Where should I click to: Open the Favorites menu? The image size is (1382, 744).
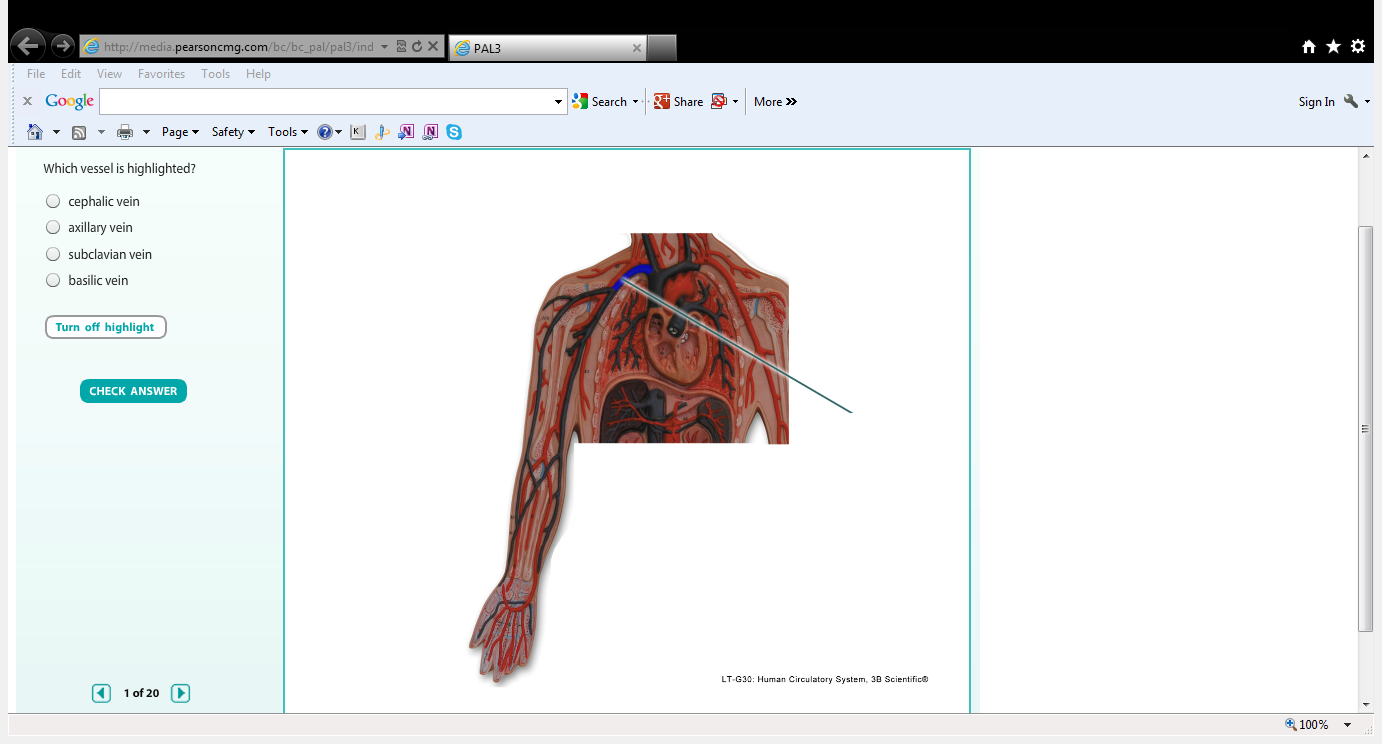point(161,74)
